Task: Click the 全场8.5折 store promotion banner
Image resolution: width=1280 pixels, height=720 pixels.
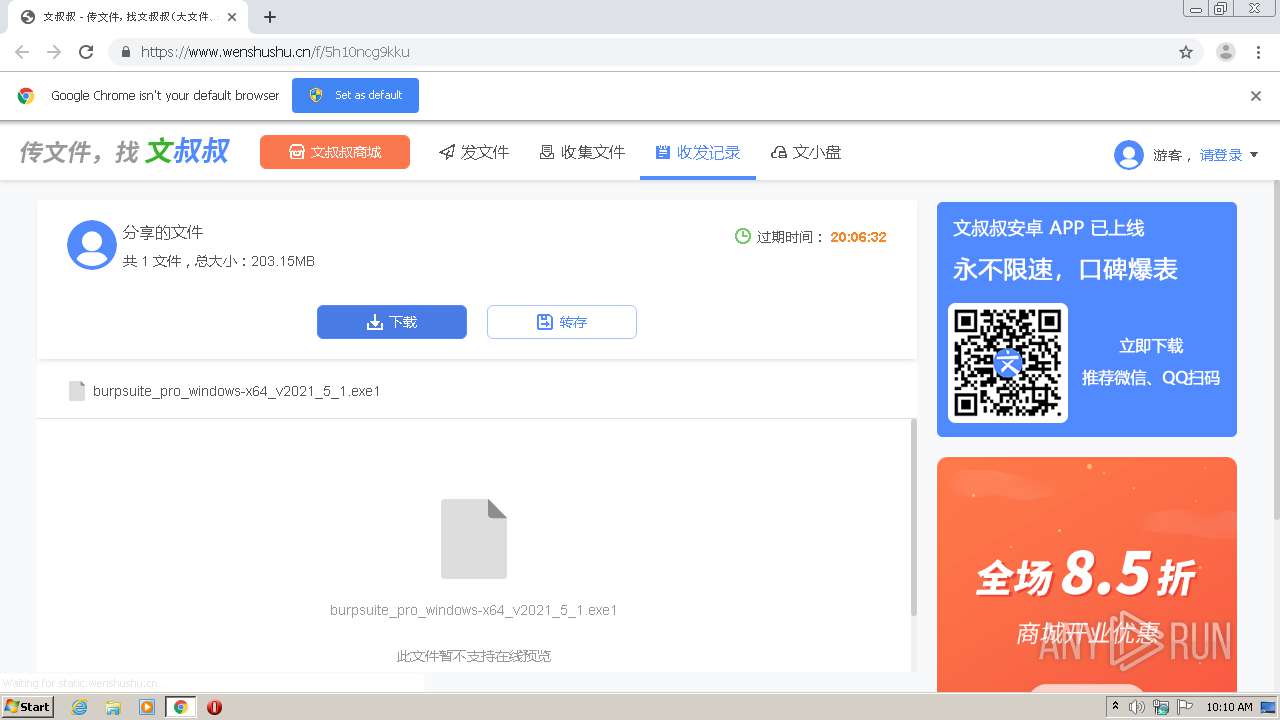Action: tap(1087, 574)
